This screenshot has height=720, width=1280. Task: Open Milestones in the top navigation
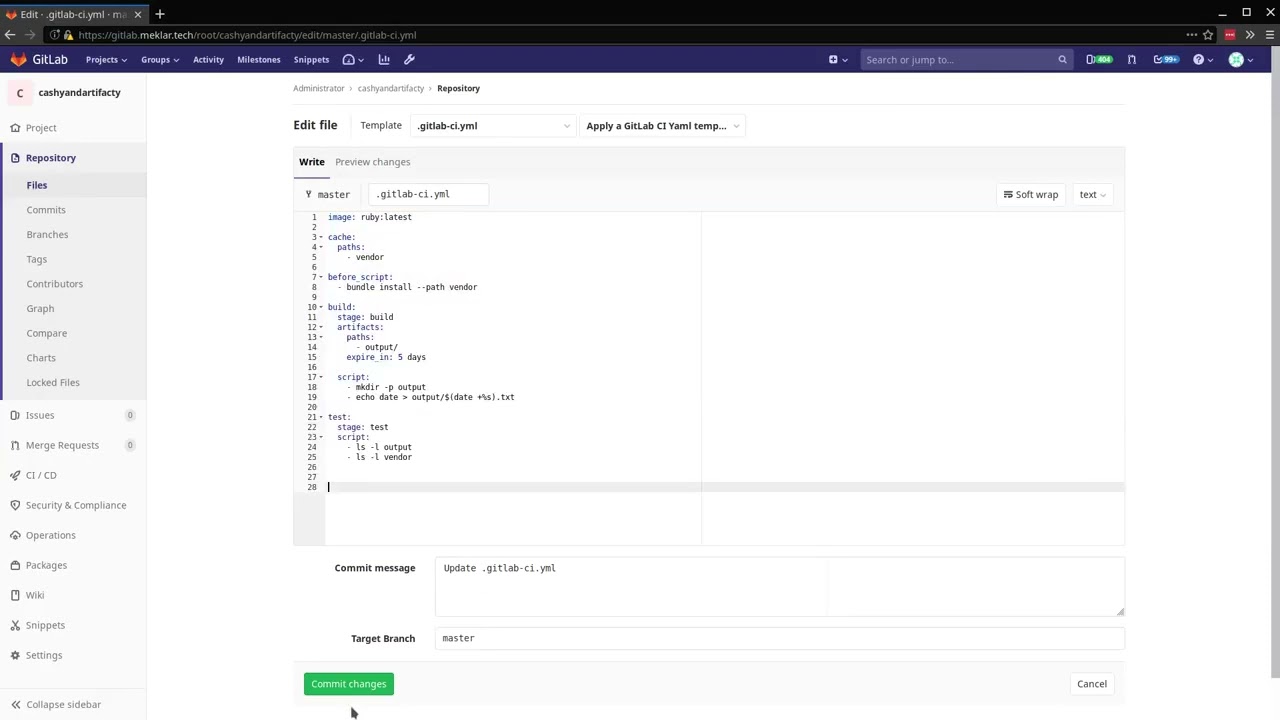[259, 59]
